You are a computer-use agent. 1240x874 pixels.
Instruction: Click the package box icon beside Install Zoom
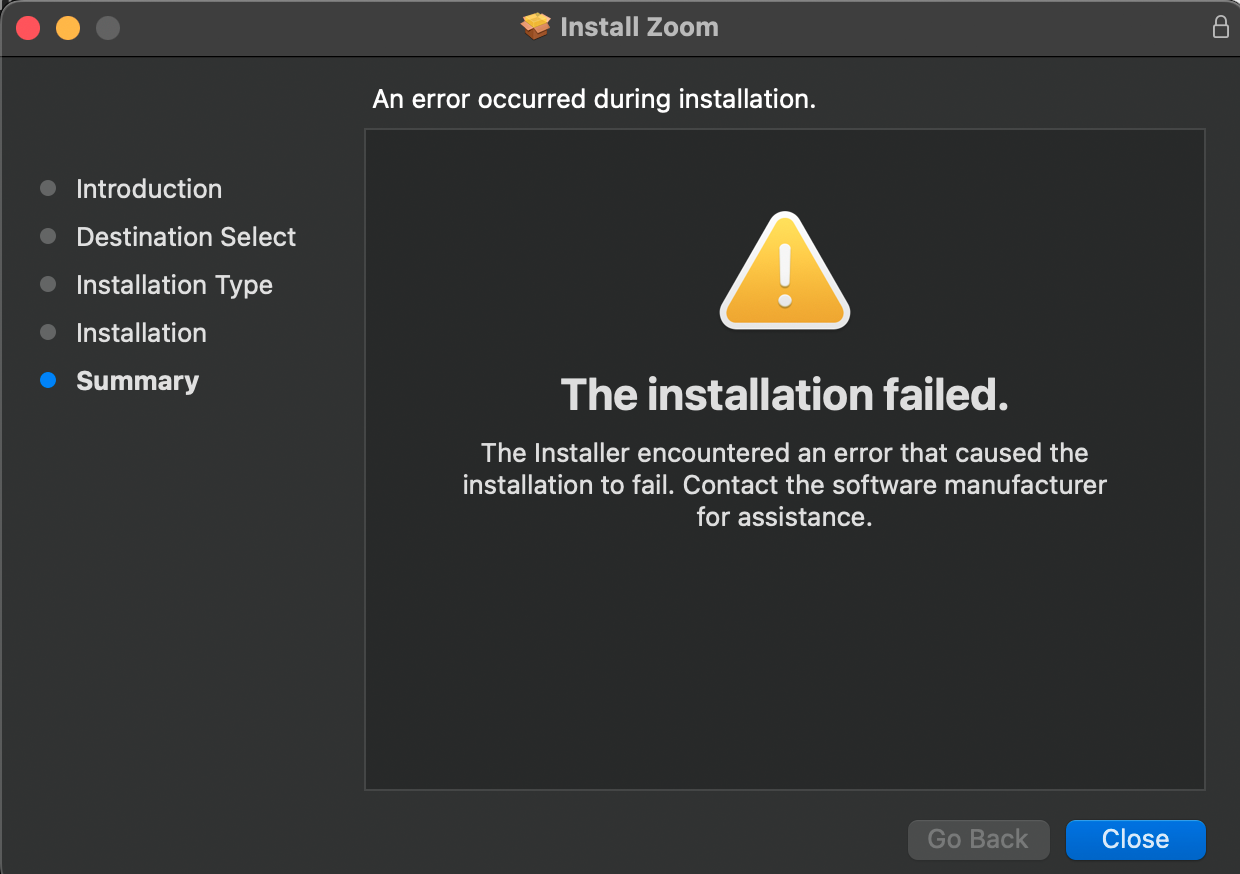536,27
